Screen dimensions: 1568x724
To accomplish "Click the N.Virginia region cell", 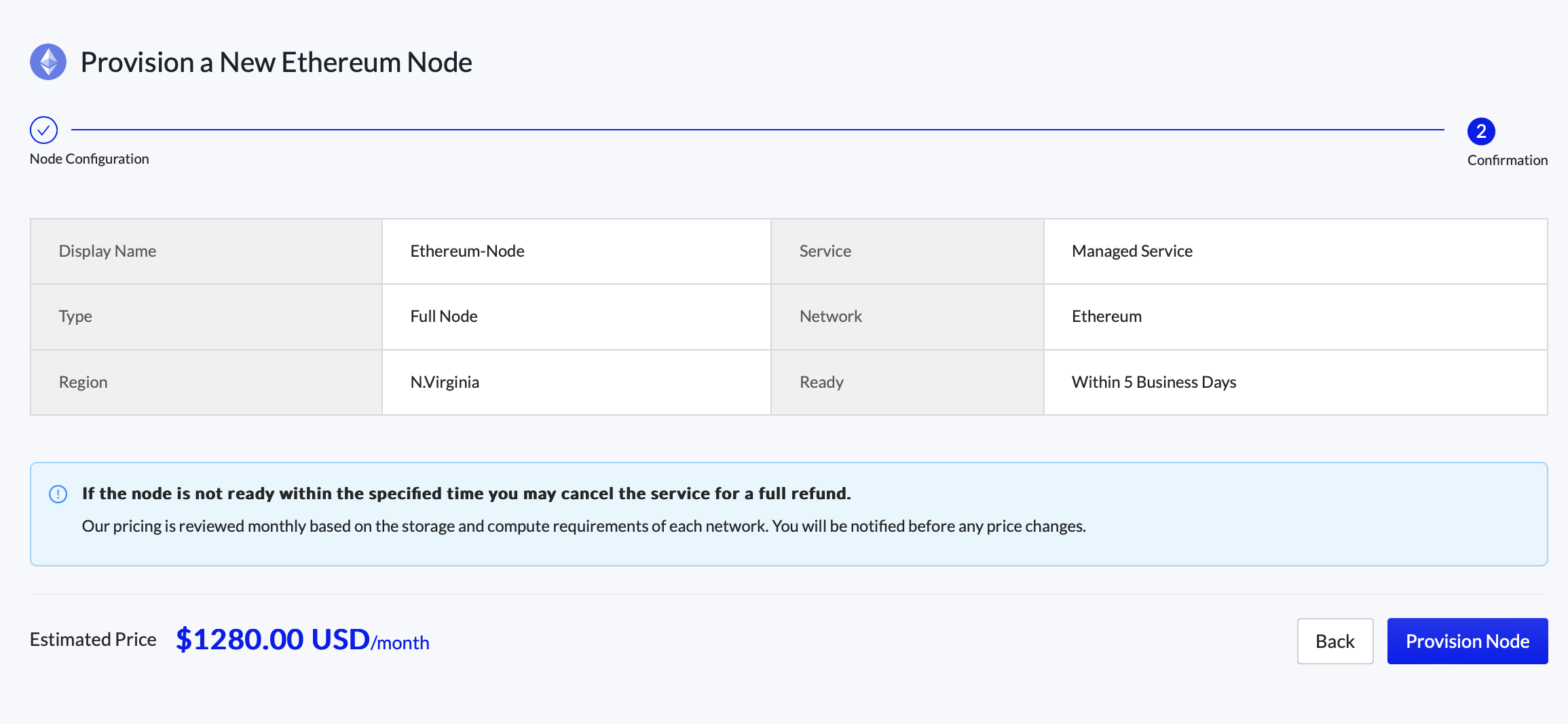I will 444,382.
